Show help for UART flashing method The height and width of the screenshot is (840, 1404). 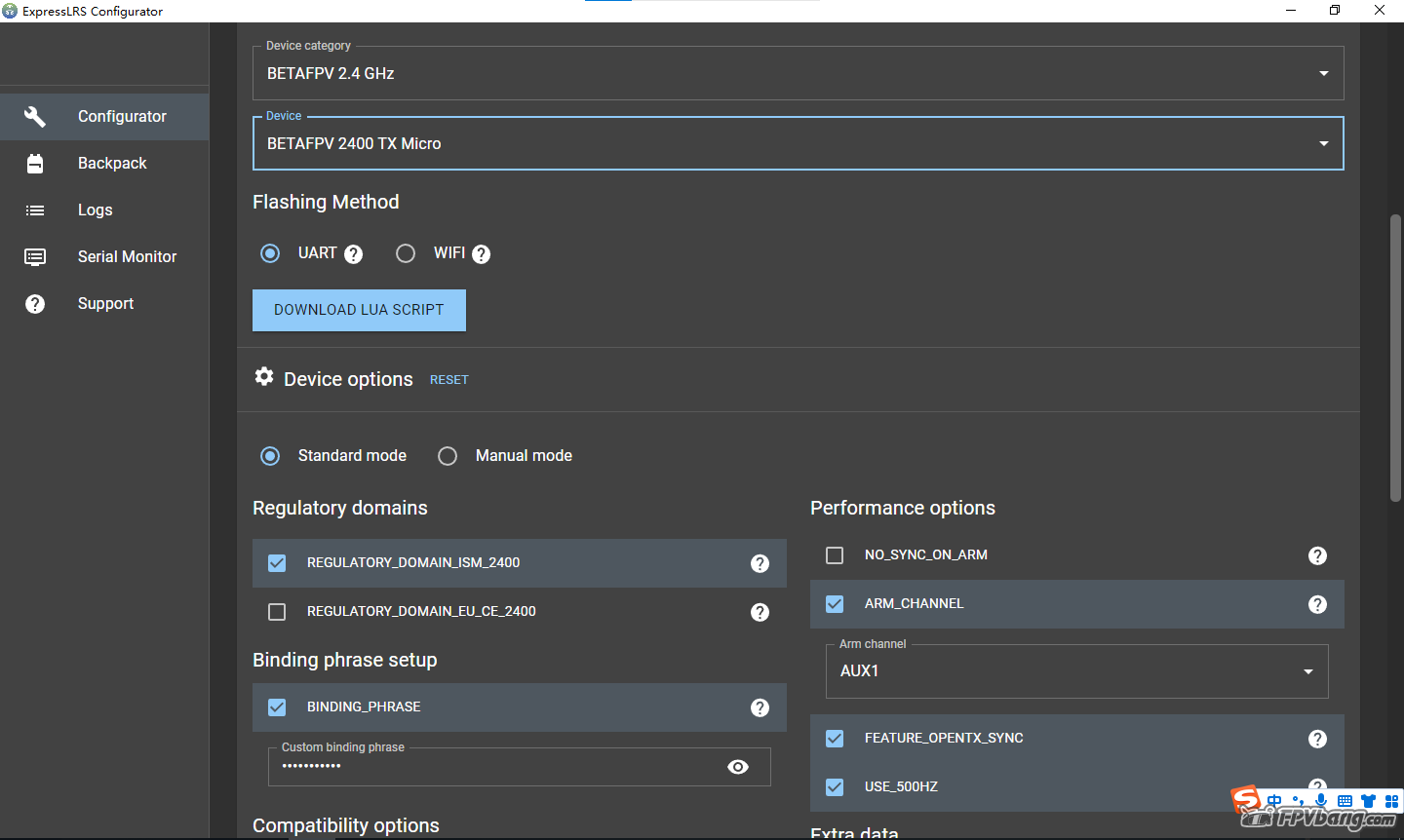coord(354,254)
